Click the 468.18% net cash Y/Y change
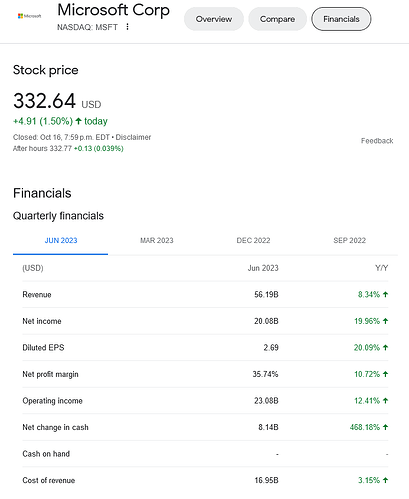The image size is (409, 499). [369, 427]
